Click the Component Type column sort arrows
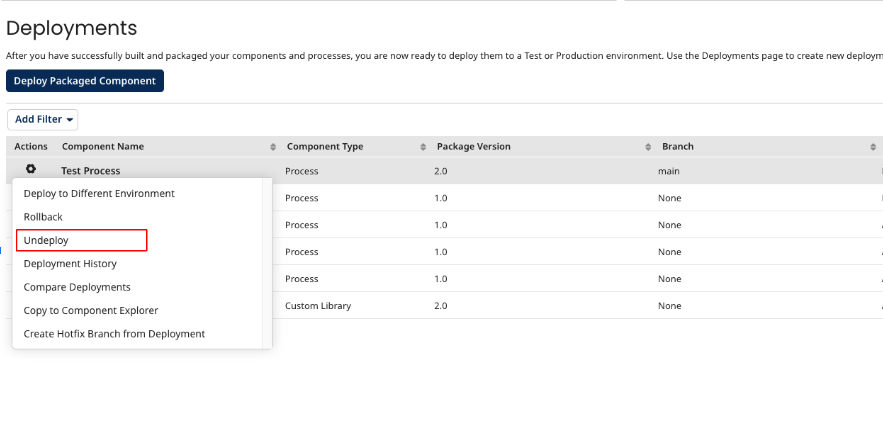This screenshot has height=441, width=883. click(x=424, y=147)
